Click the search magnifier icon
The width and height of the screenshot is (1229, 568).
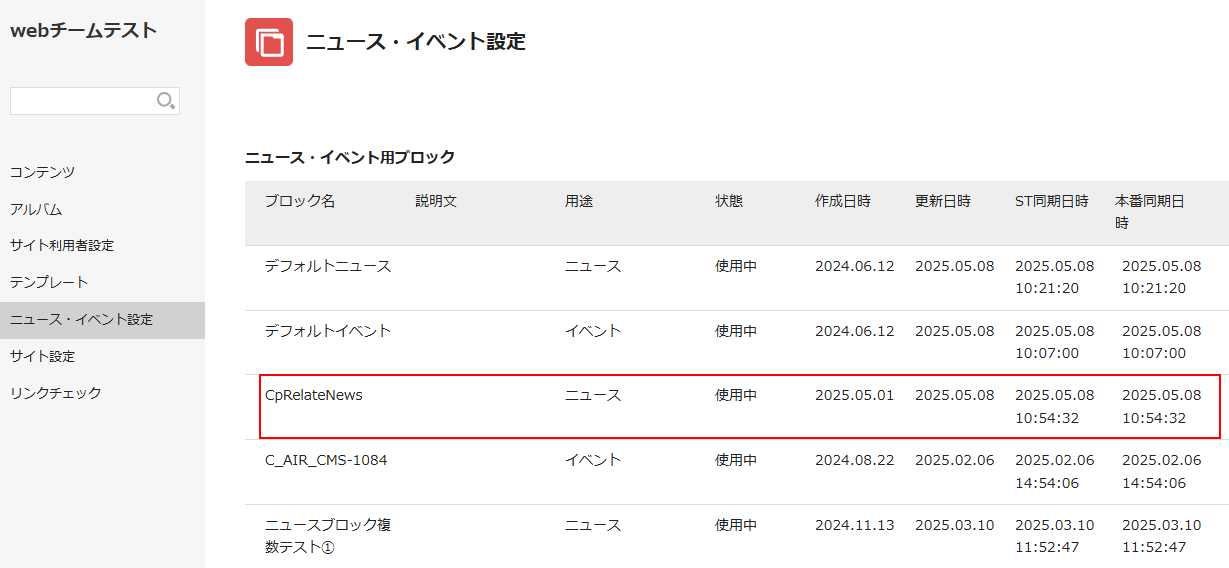coord(166,100)
